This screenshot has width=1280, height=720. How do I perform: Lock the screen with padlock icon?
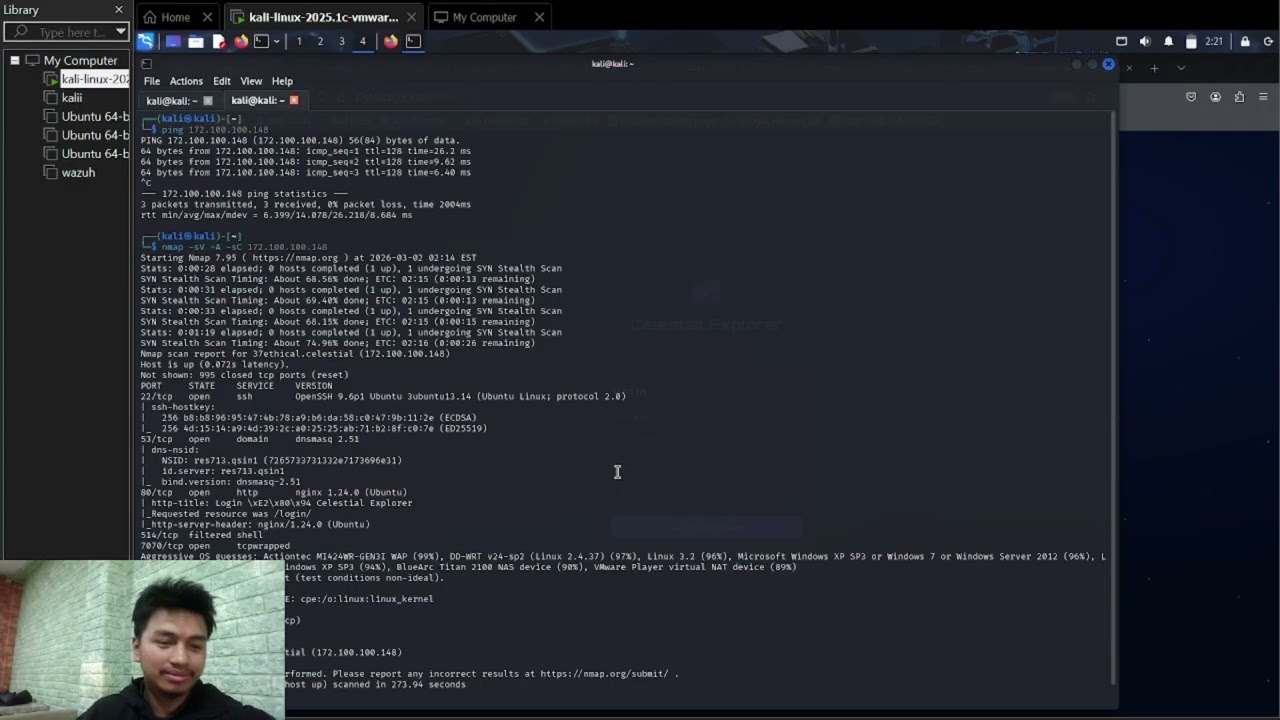(x=1245, y=41)
